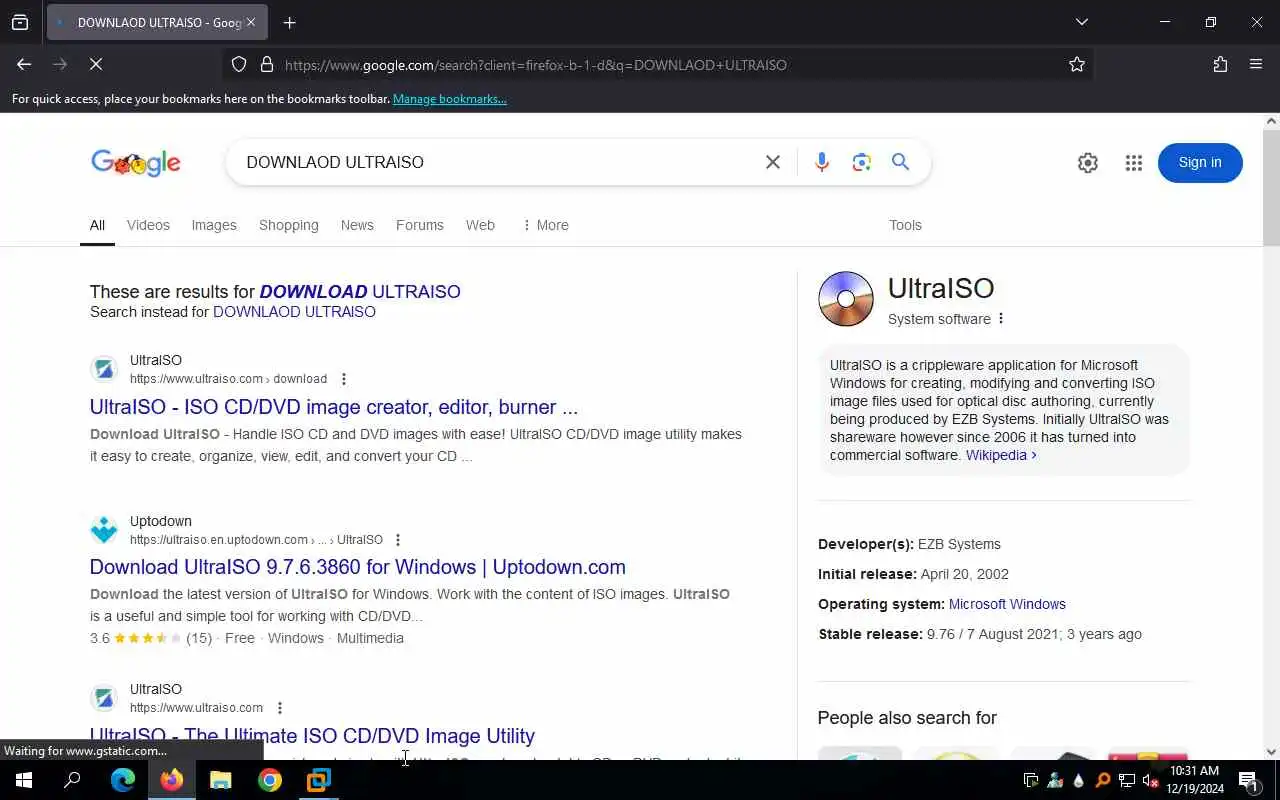Launch Google Chrome from taskbar
This screenshot has height=800, width=1280.
pos(269,780)
